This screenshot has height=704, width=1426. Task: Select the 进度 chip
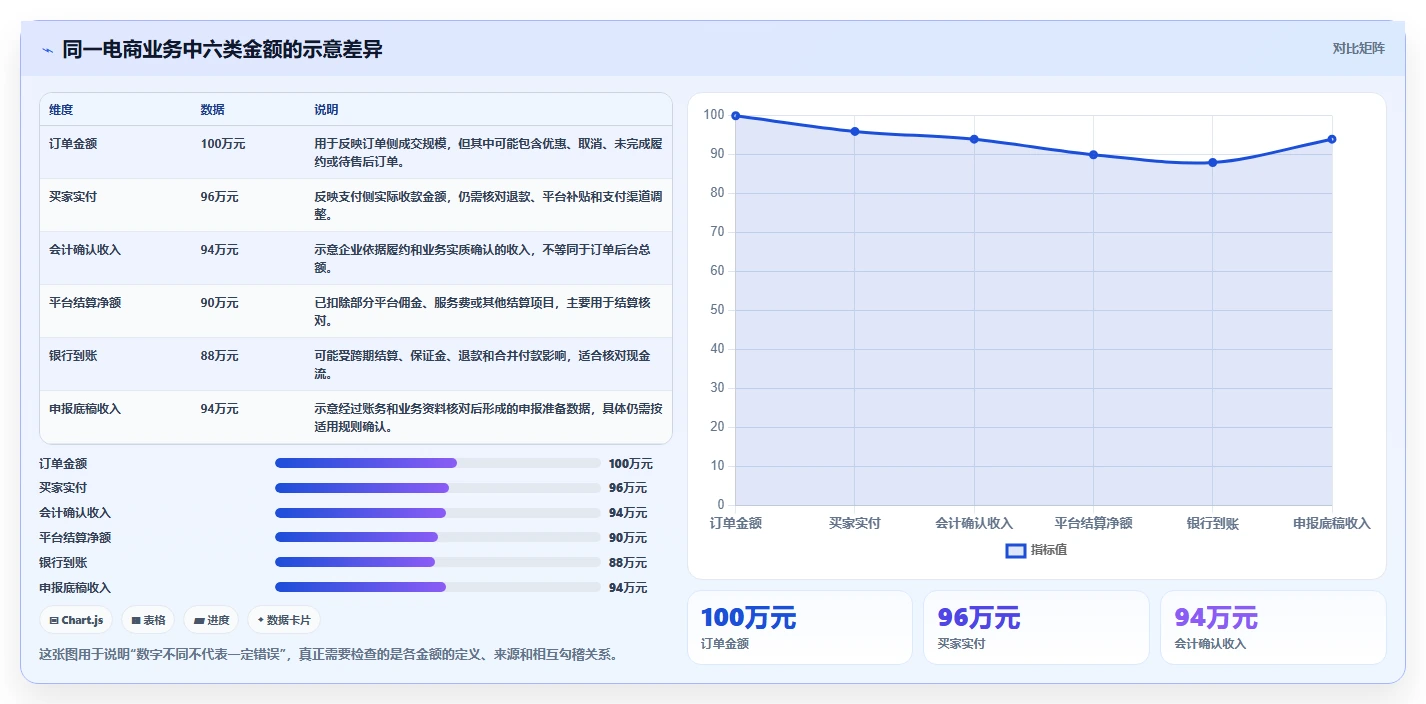(211, 620)
